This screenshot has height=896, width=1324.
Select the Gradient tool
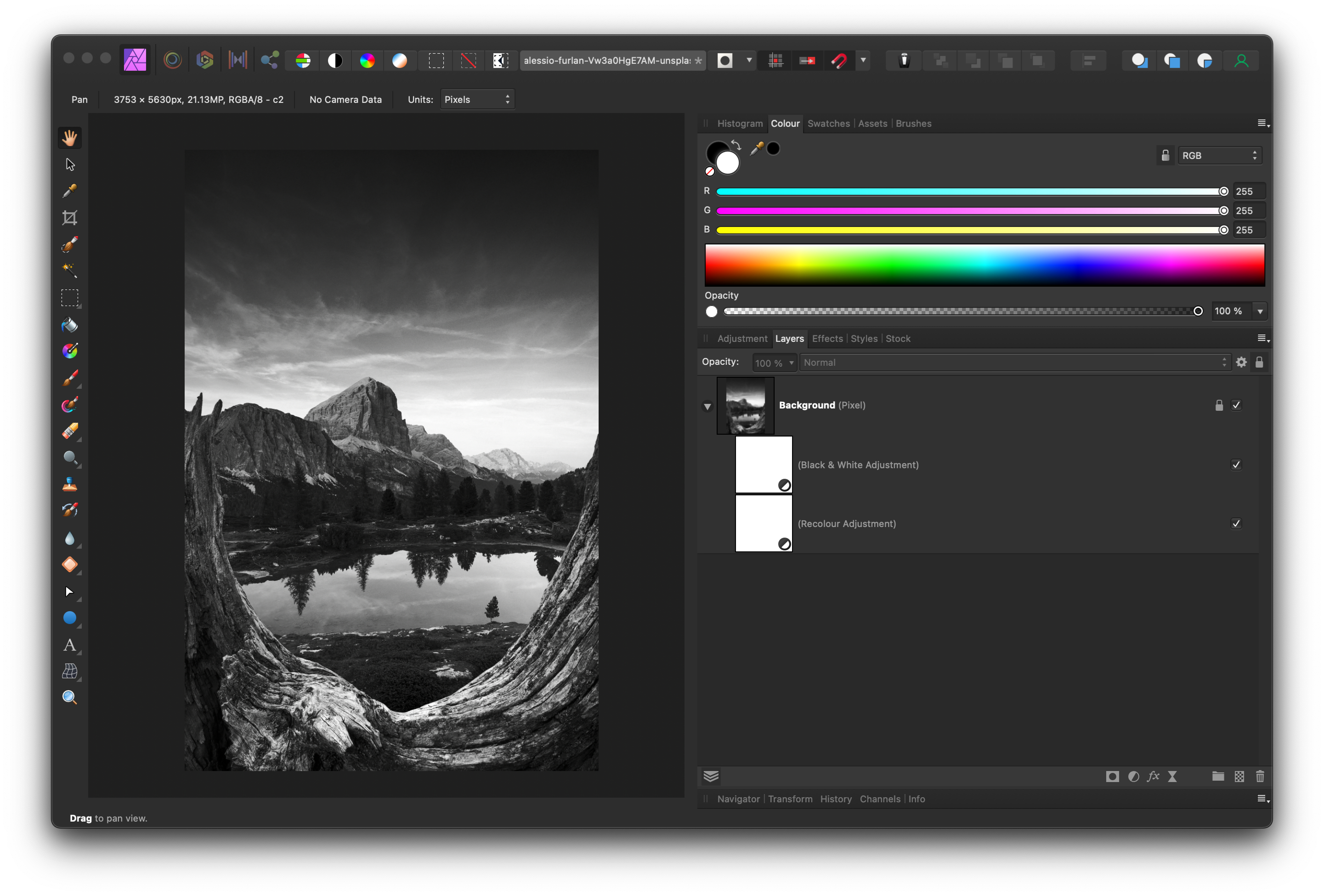(x=69, y=351)
